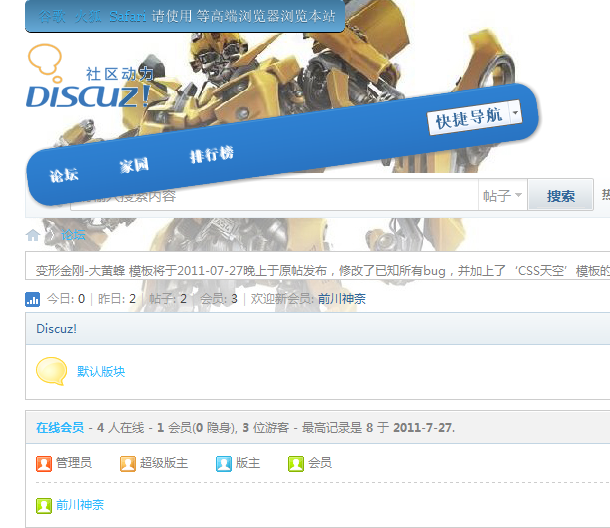
Task: Click the green icon beside the online member 前川神奈
Action: pyautogui.click(x=44, y=505)
